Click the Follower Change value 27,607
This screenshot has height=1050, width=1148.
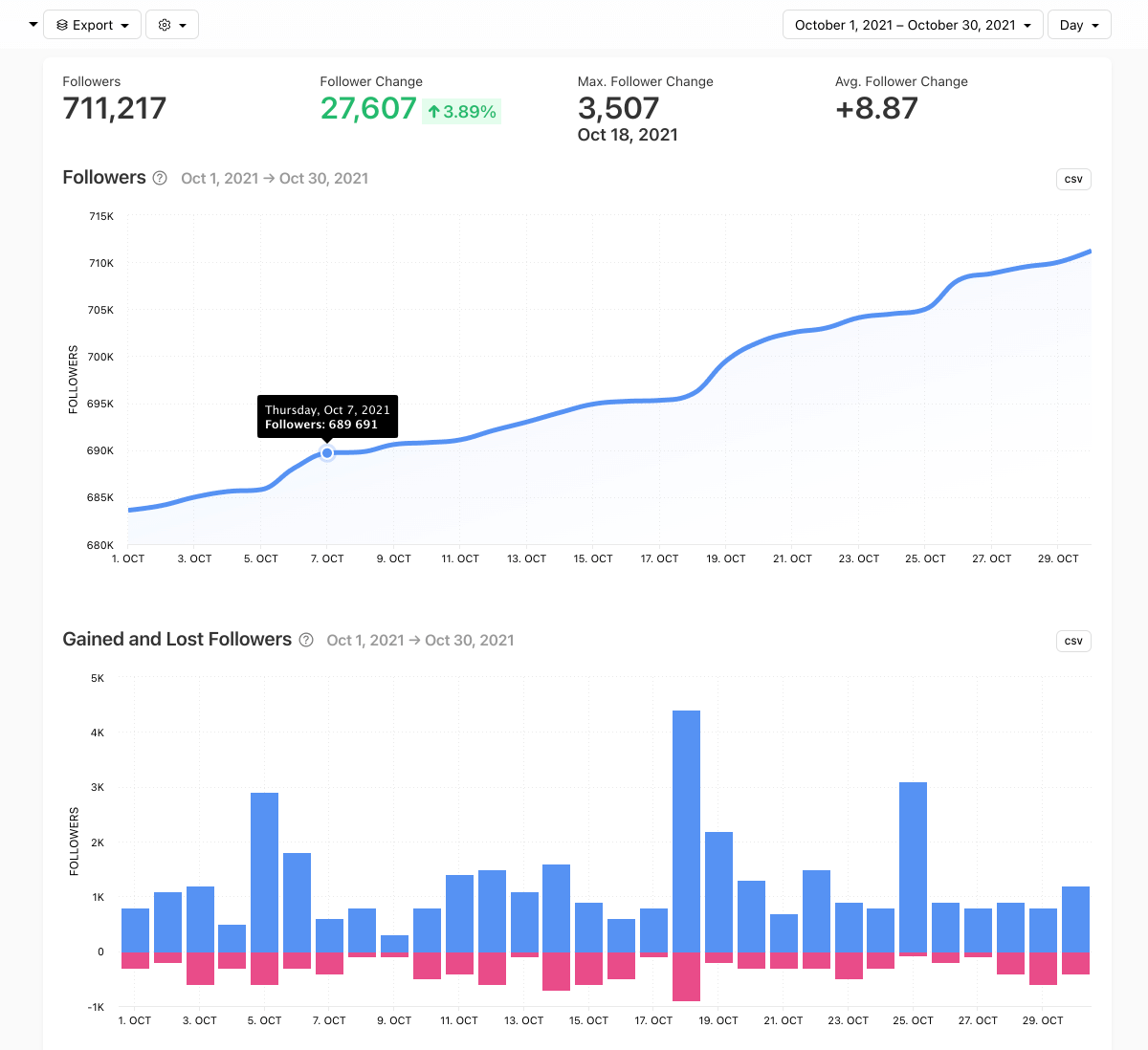[368, 108]
